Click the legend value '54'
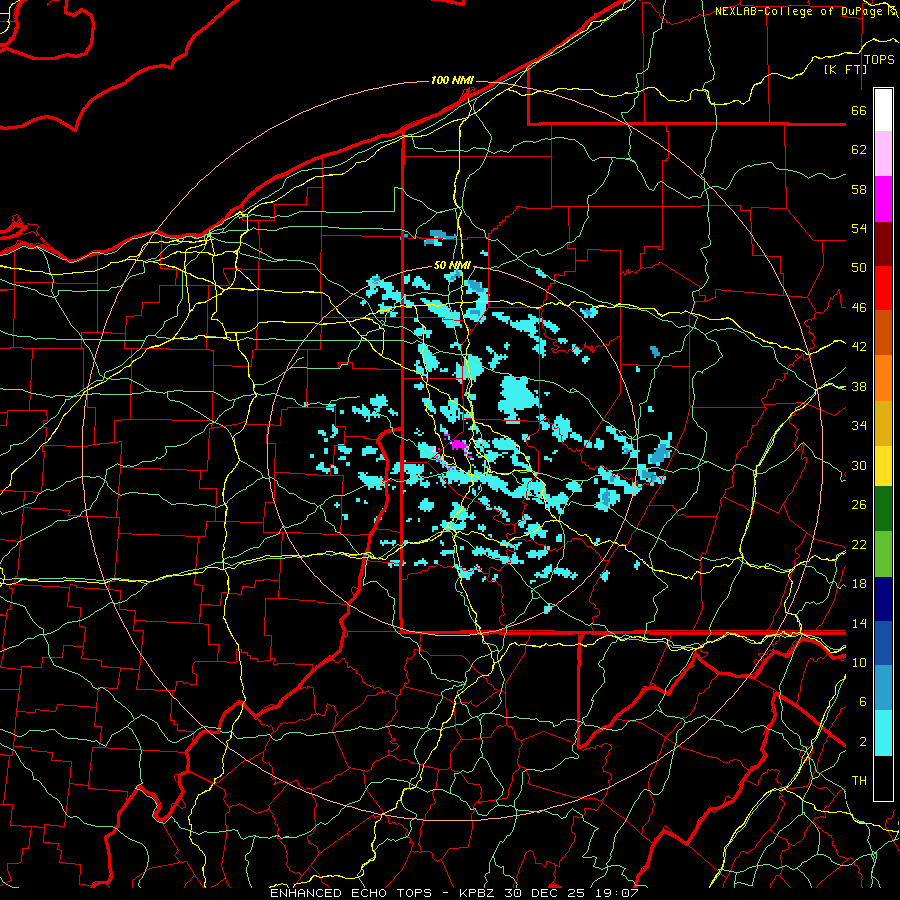 [859, 228]
